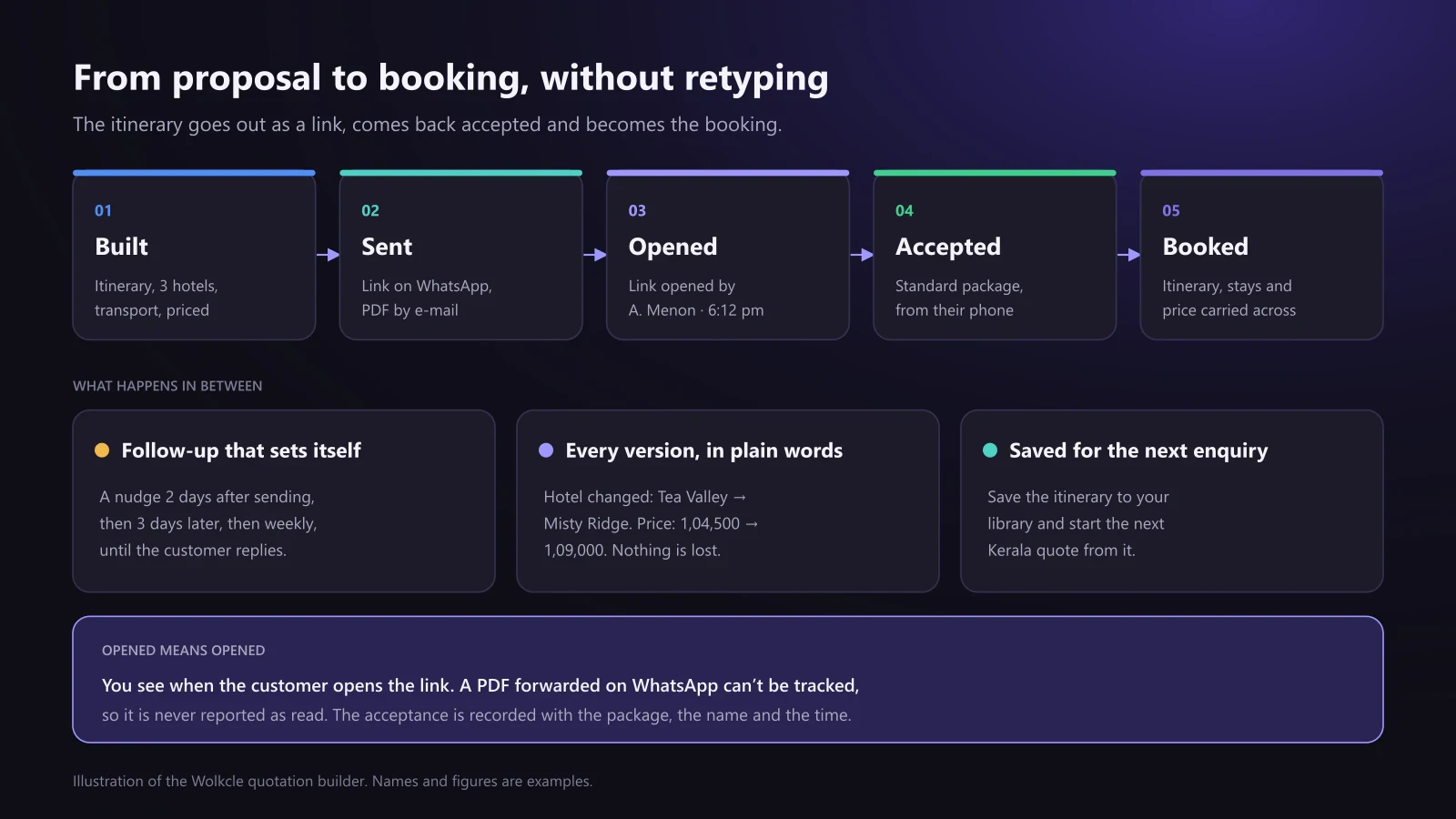Click the step number "05"
Image resolution: width=1456 pixels, height=819 pixels.
[1171, 211]
